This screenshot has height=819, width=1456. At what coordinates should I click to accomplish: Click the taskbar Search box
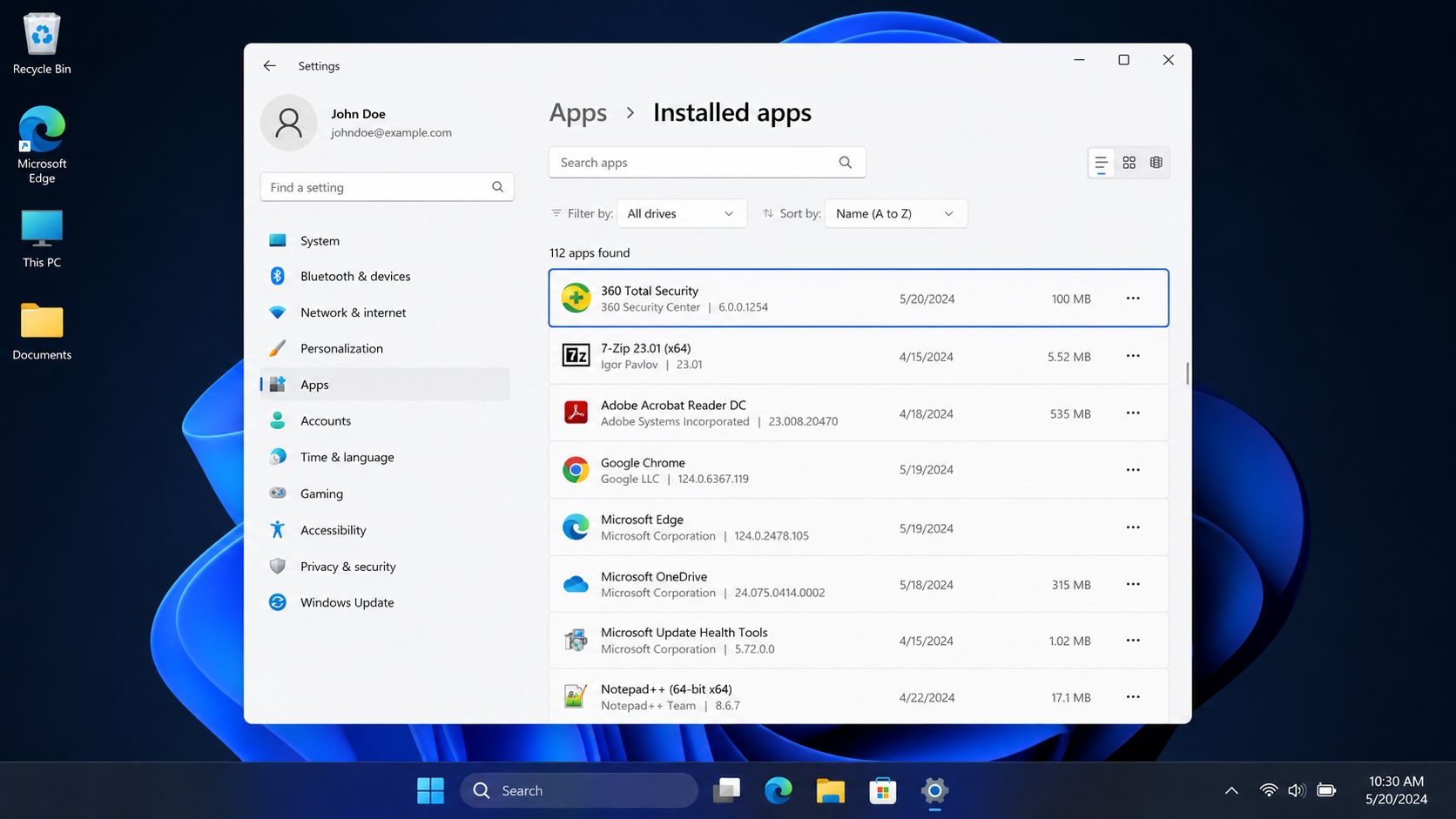point(579,790)
